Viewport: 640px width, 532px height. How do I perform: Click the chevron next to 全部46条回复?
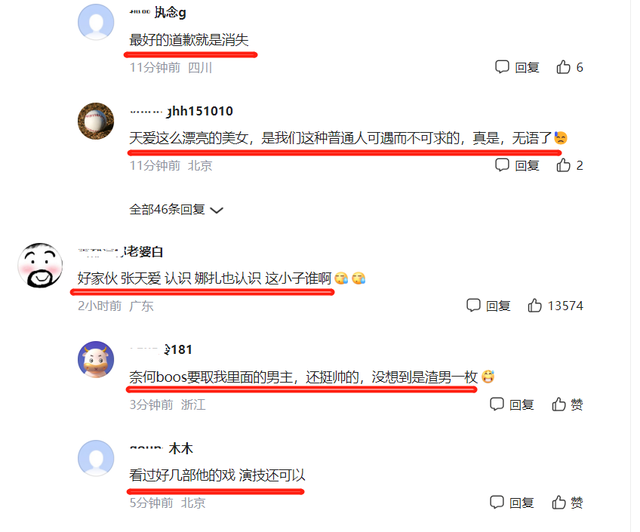coord(216,210)
